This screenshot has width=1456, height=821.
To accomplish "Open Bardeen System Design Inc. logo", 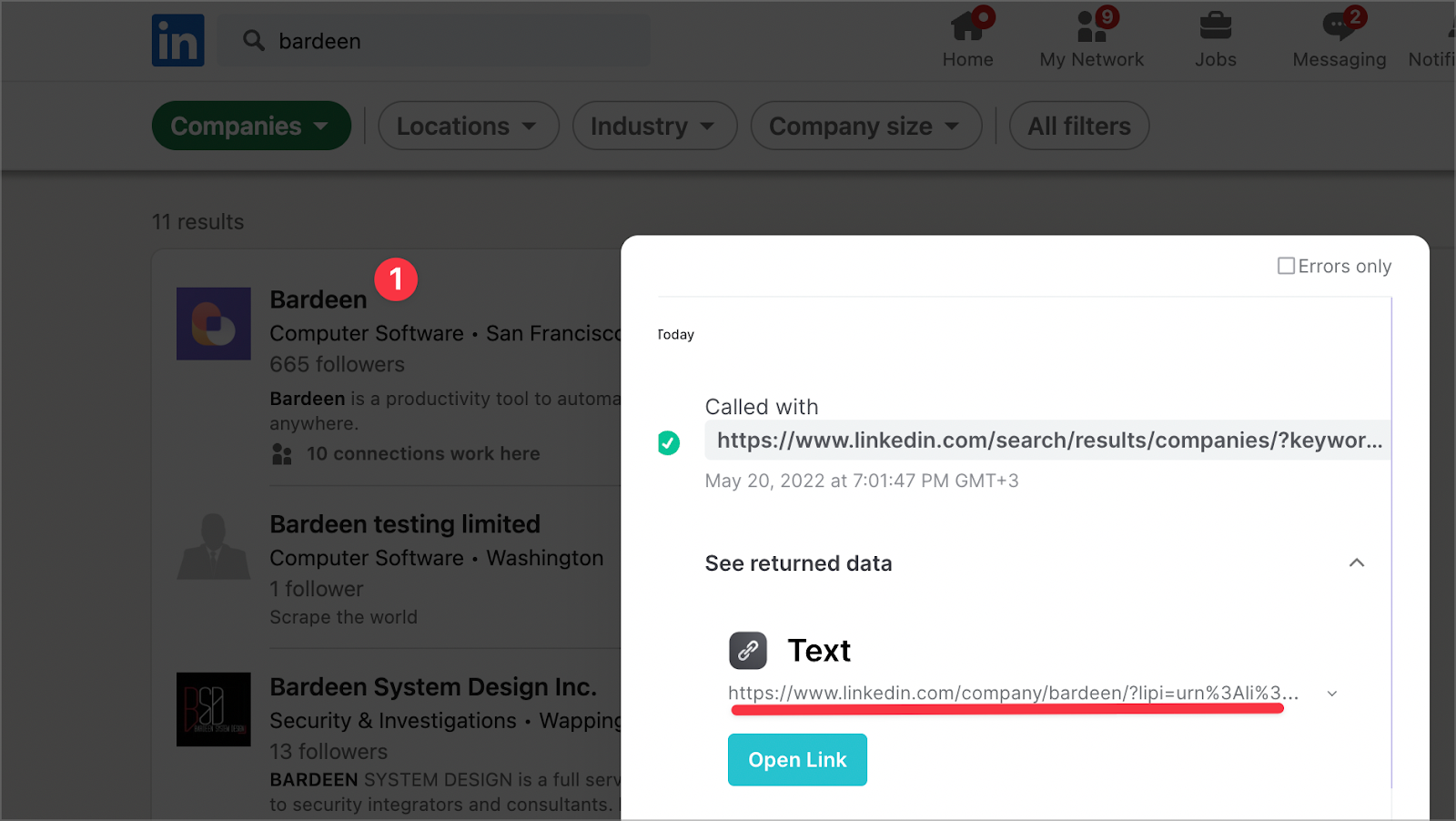I will (214, 709).
